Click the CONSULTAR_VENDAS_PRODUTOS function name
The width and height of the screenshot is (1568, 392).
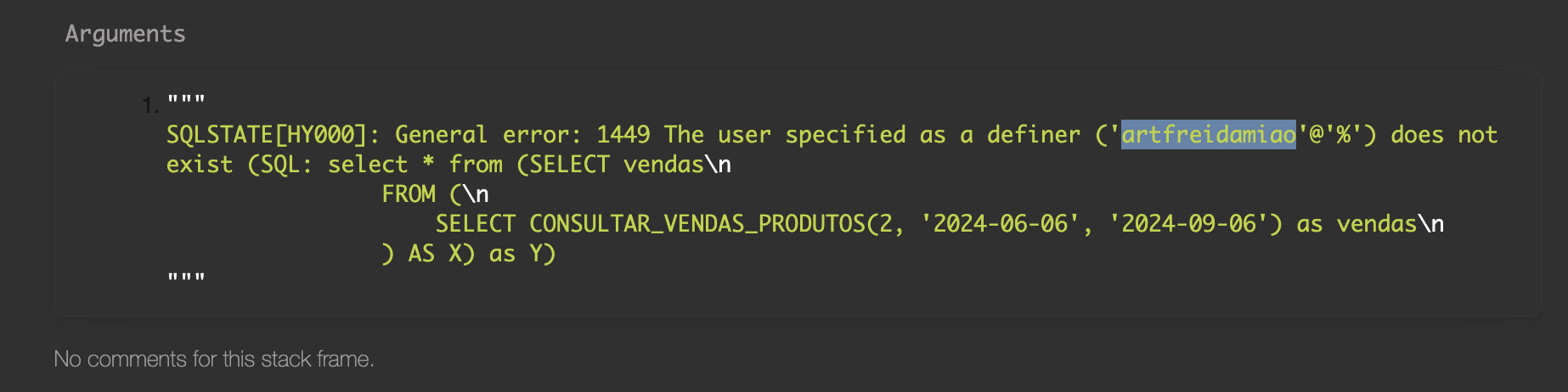pos(696,224)
